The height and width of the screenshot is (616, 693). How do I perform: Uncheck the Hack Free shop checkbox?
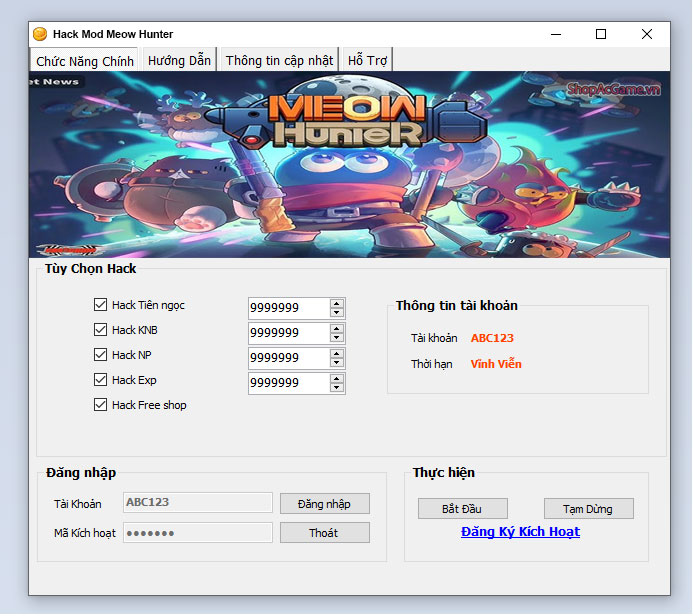pos(100,405)
